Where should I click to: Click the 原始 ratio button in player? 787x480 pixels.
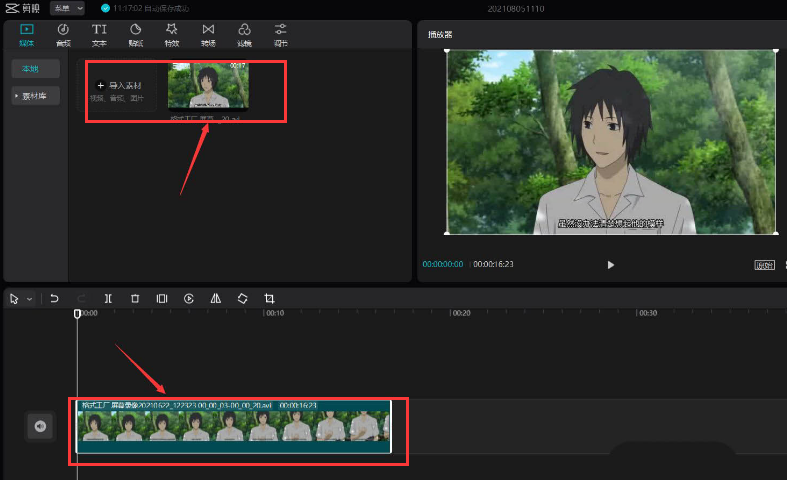pyautogui.click(x=764, y=265)
